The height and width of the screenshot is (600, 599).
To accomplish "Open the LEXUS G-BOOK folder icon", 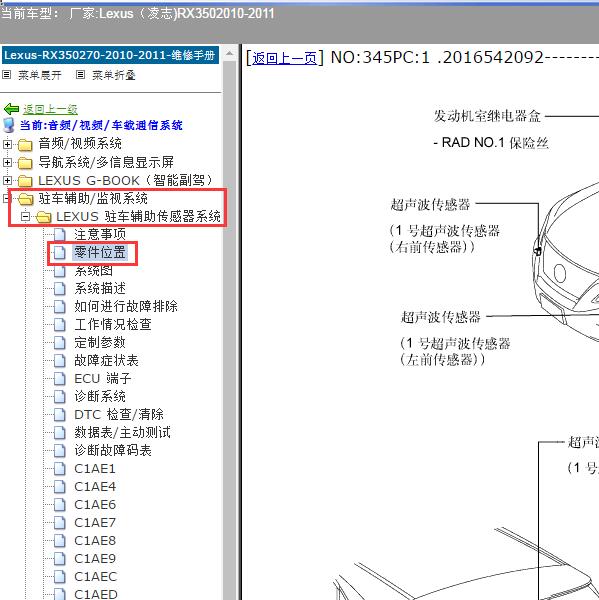I will 25,181.
